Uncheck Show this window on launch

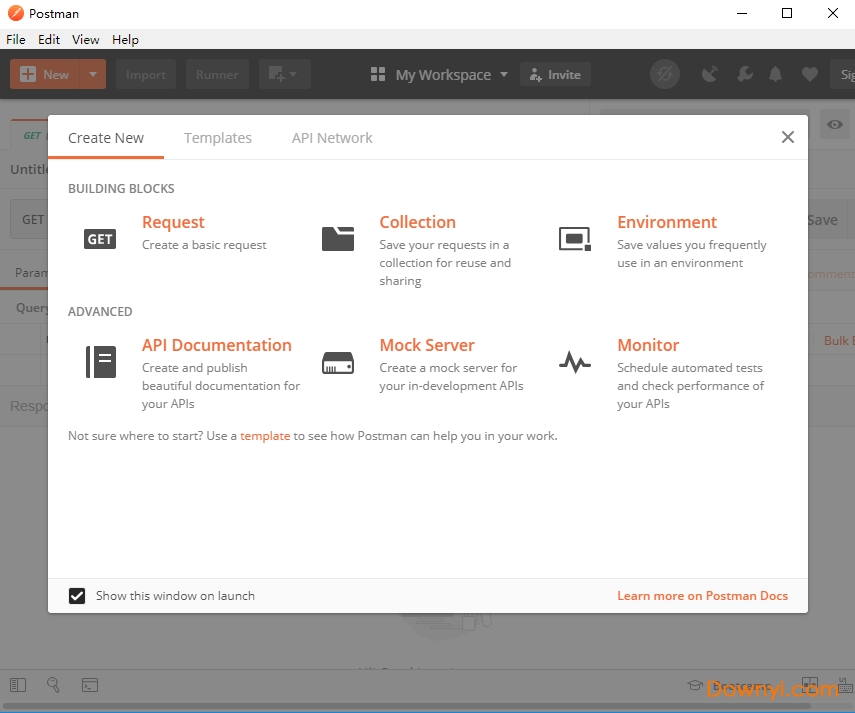coord(77,596)
